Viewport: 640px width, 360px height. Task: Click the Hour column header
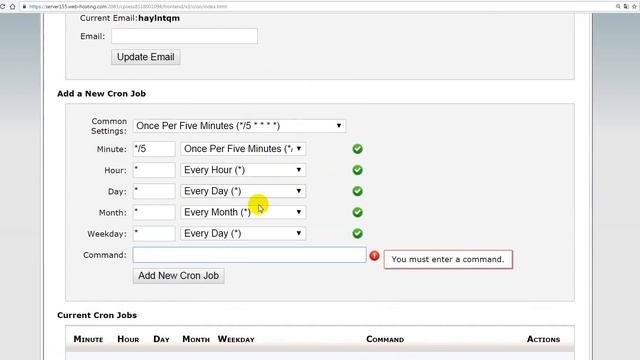pyautogui.click(x=128, y=339)
